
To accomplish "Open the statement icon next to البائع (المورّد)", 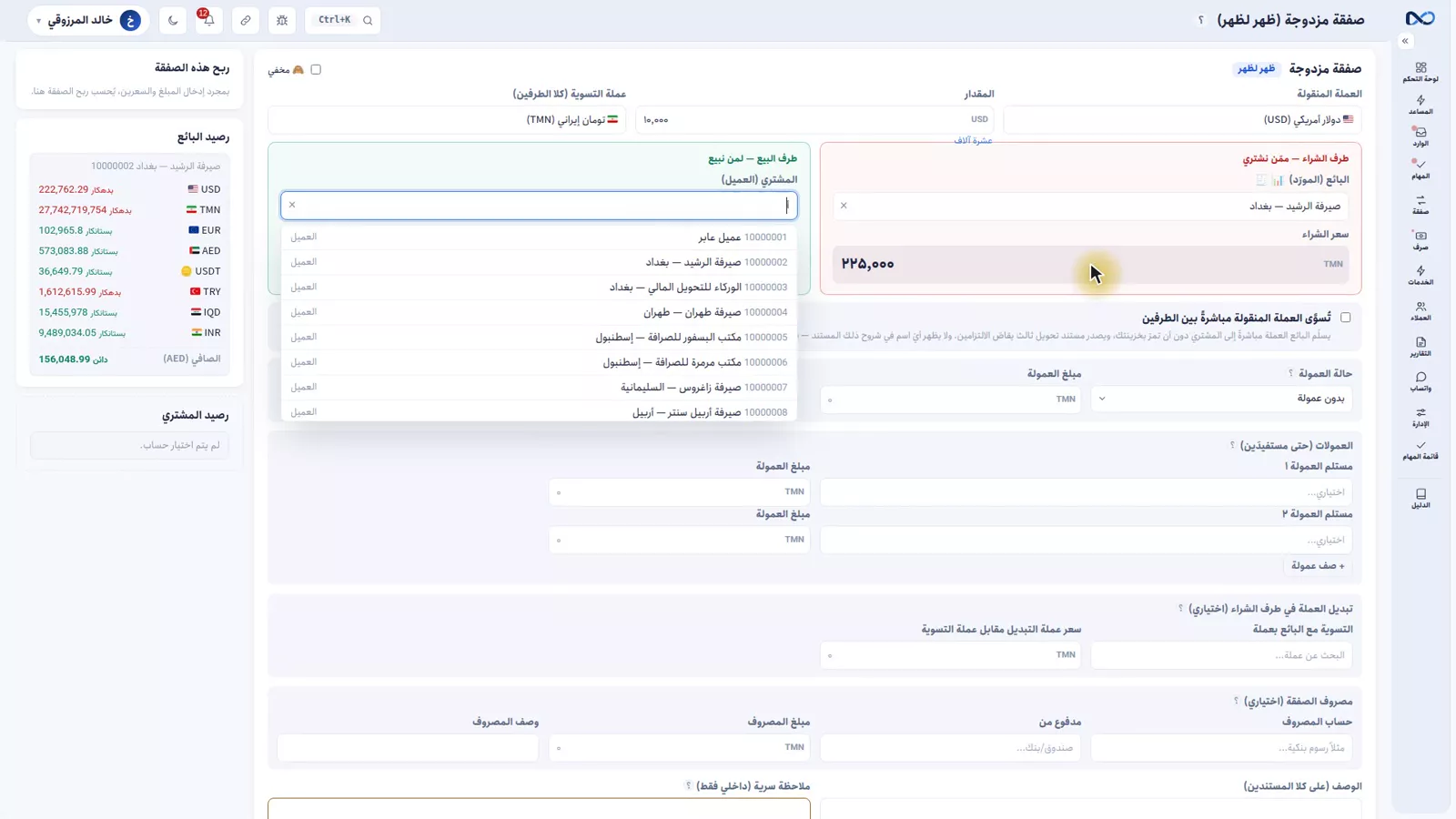I will tap(1261, 180).
